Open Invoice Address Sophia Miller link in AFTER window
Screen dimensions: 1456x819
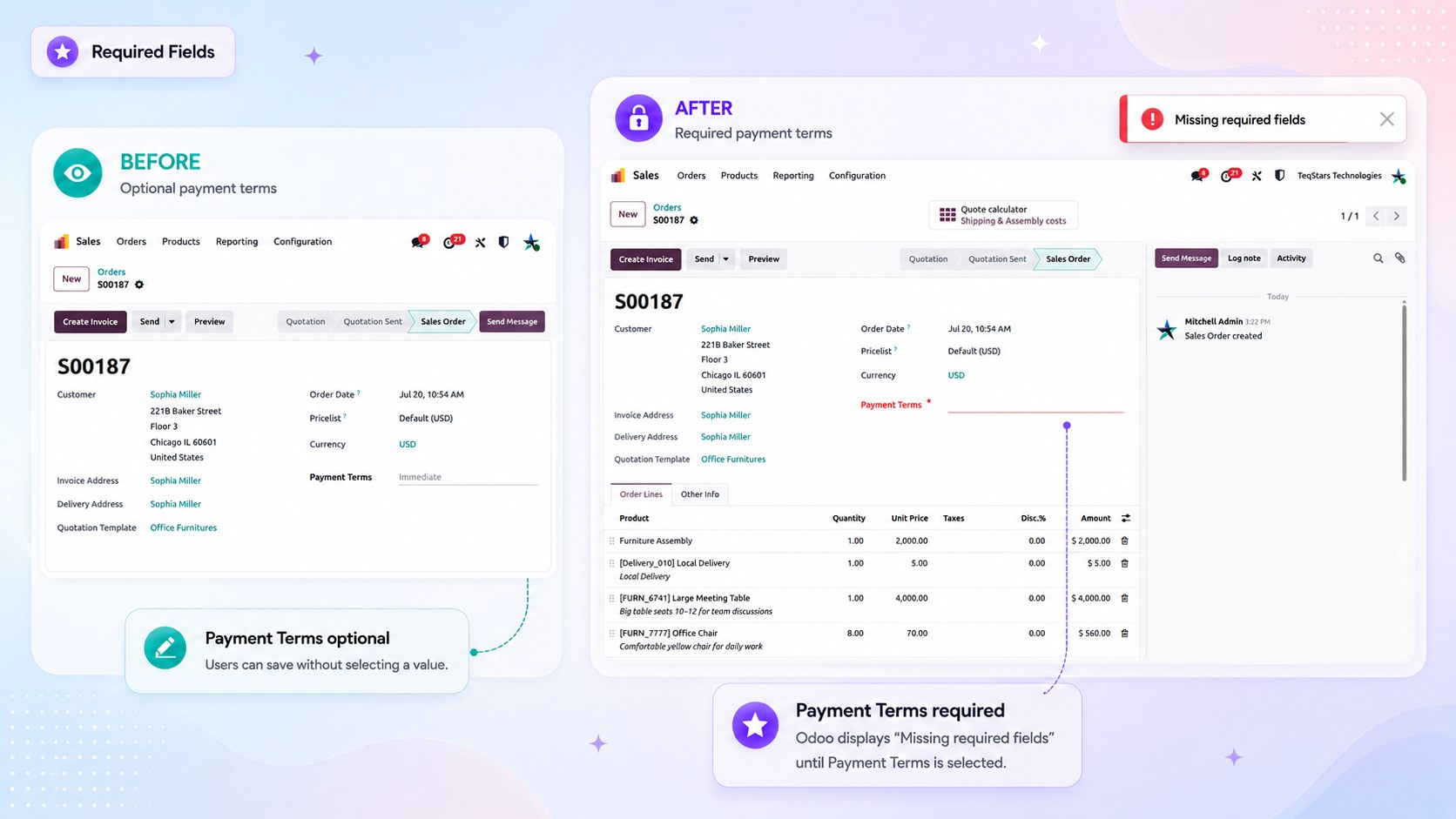point(725,415)
